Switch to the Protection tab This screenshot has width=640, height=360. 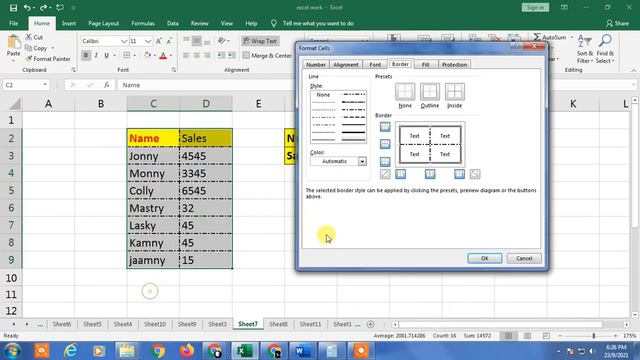[x=454, y=64]
